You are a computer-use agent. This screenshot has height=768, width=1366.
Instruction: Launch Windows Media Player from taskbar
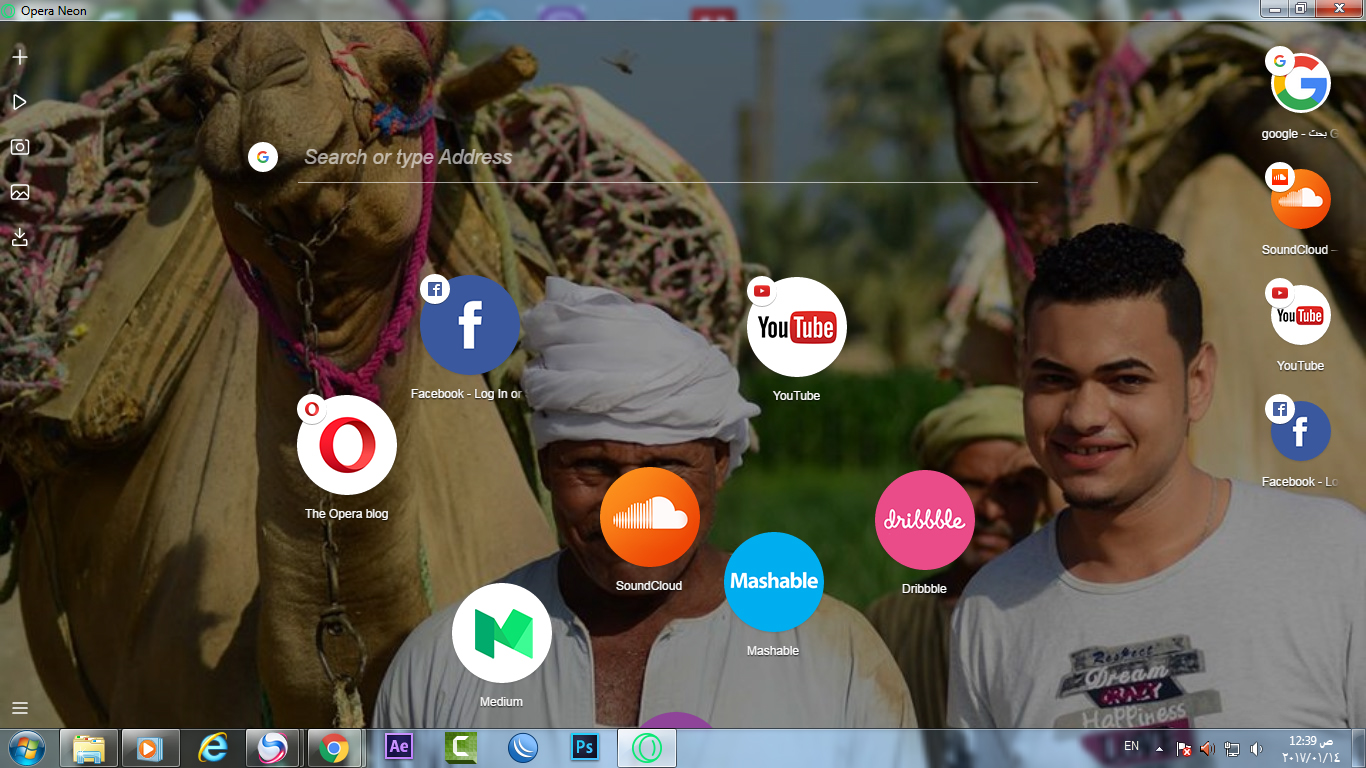coord(150,748)
